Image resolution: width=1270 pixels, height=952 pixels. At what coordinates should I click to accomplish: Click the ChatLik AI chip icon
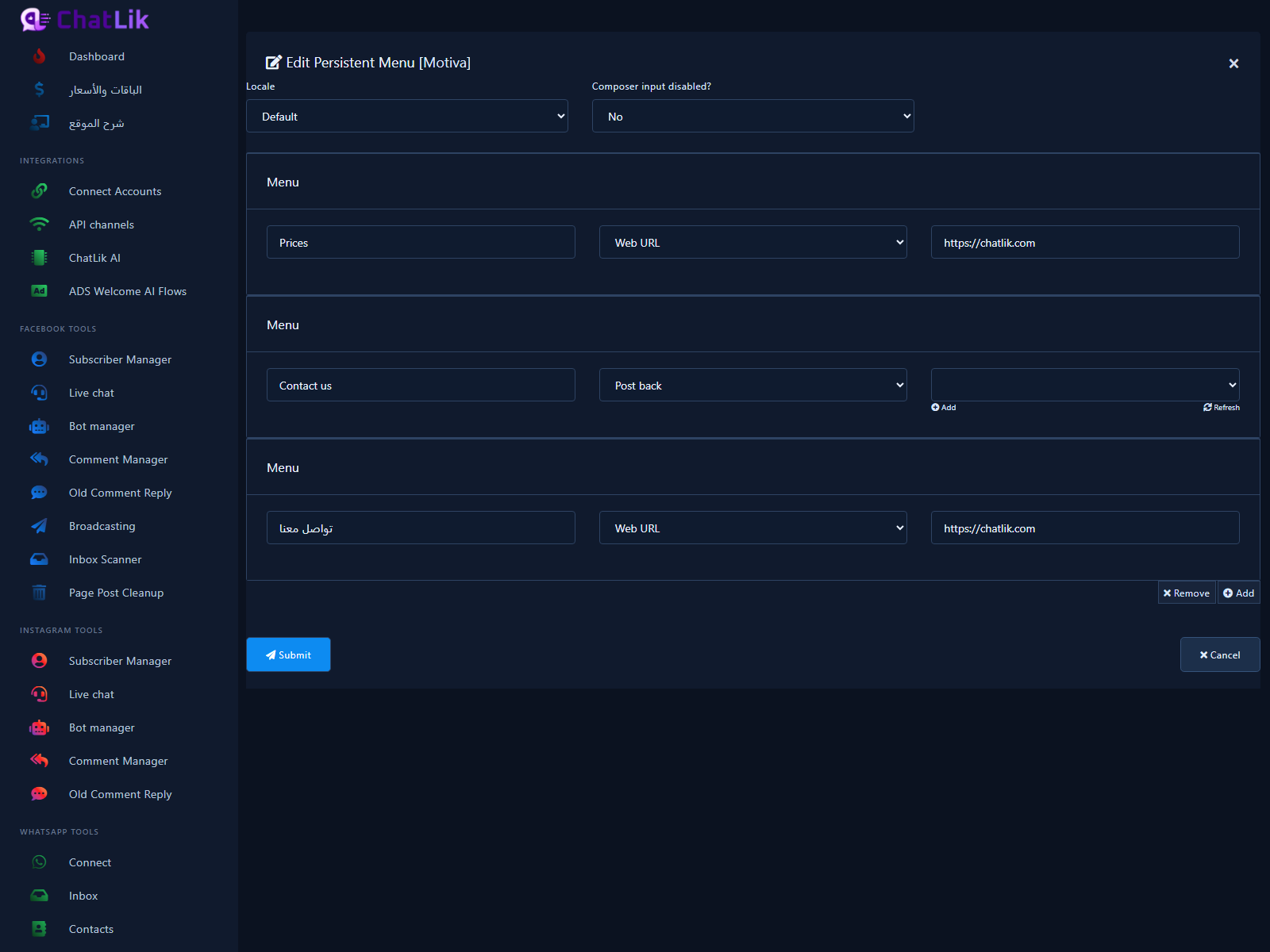[x=39, y=258]
